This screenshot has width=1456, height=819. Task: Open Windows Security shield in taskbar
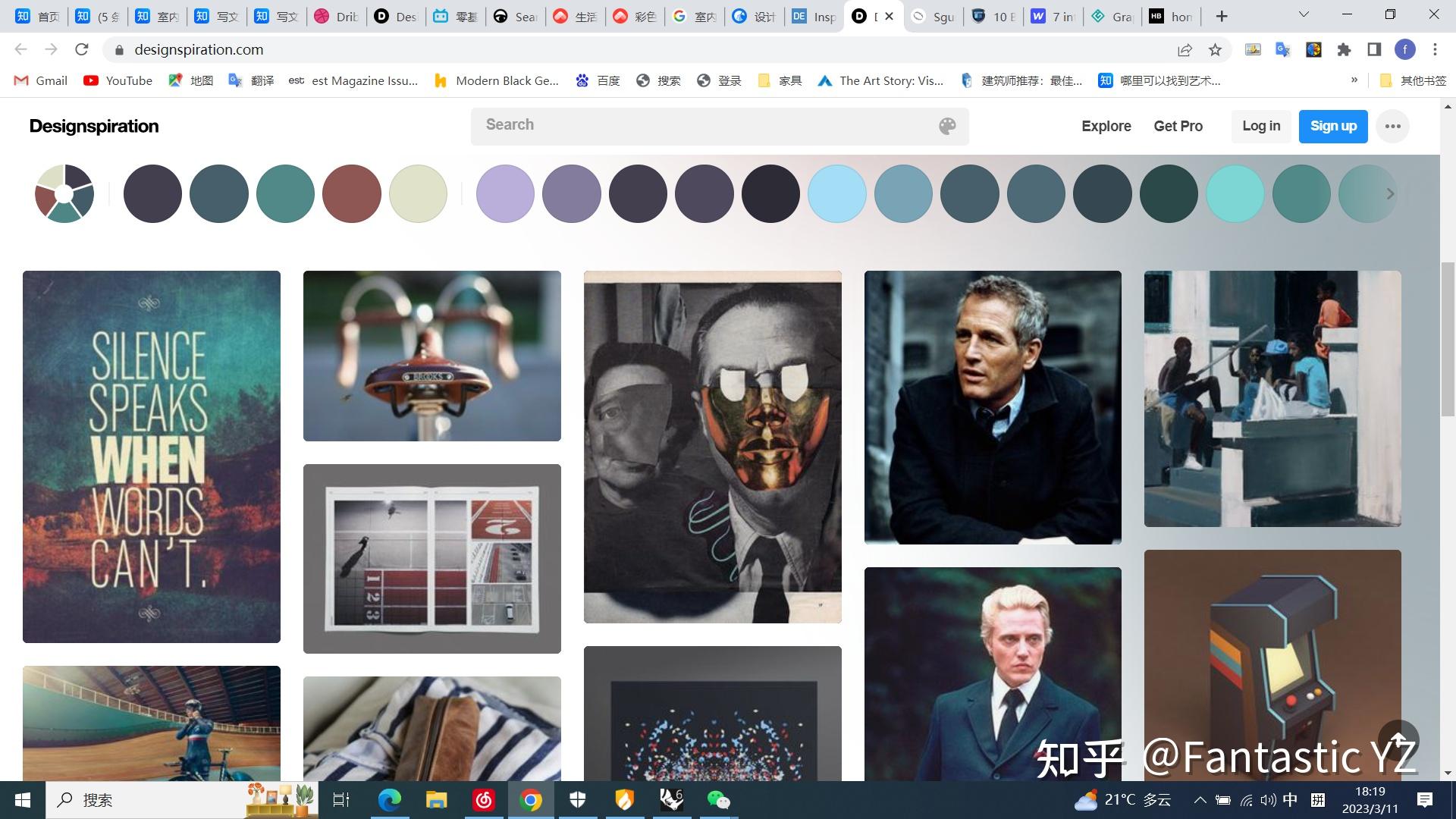click(x=578, y=800)
